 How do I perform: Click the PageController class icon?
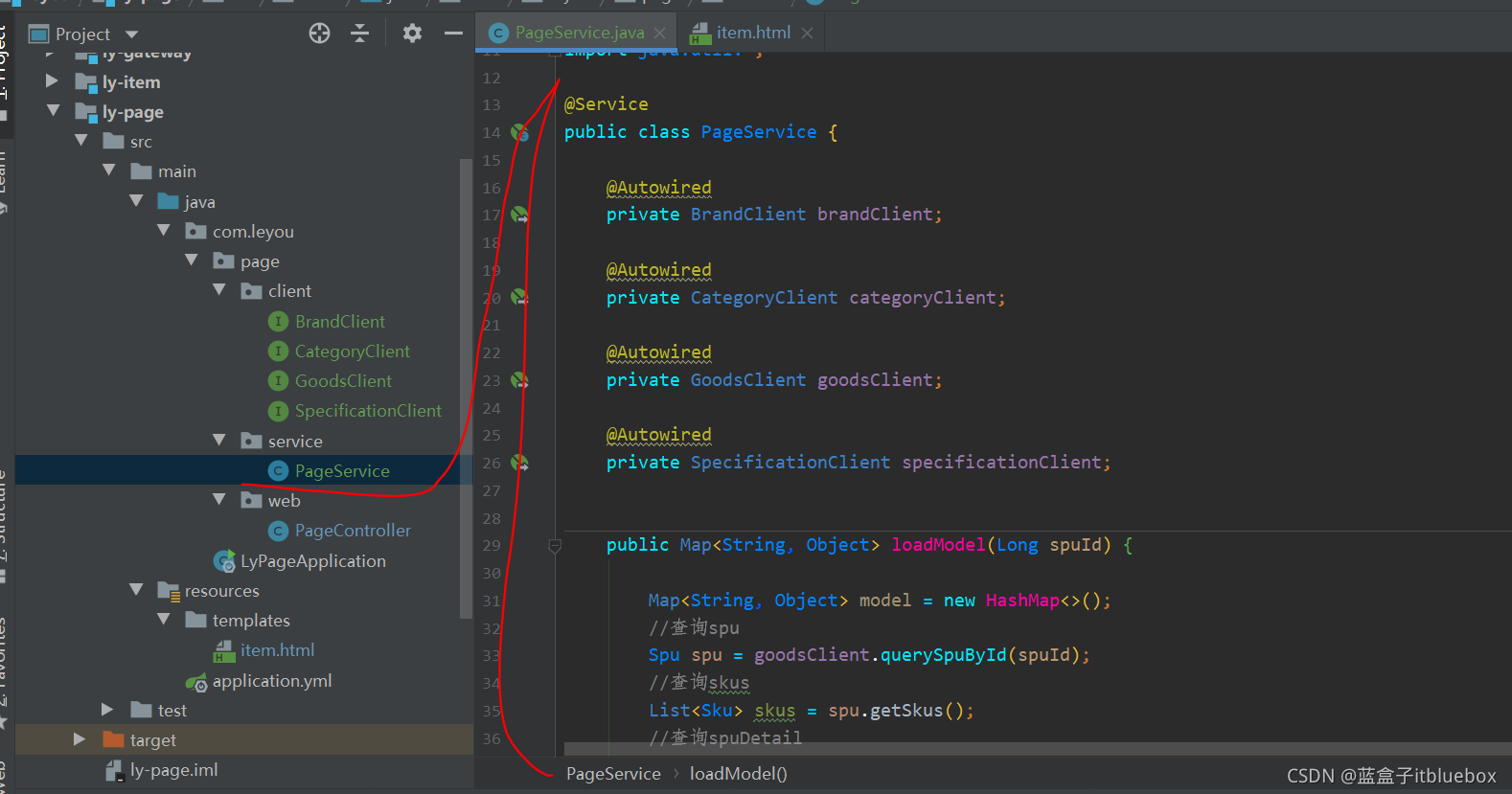pyautogui.click(x=278, y=531)
